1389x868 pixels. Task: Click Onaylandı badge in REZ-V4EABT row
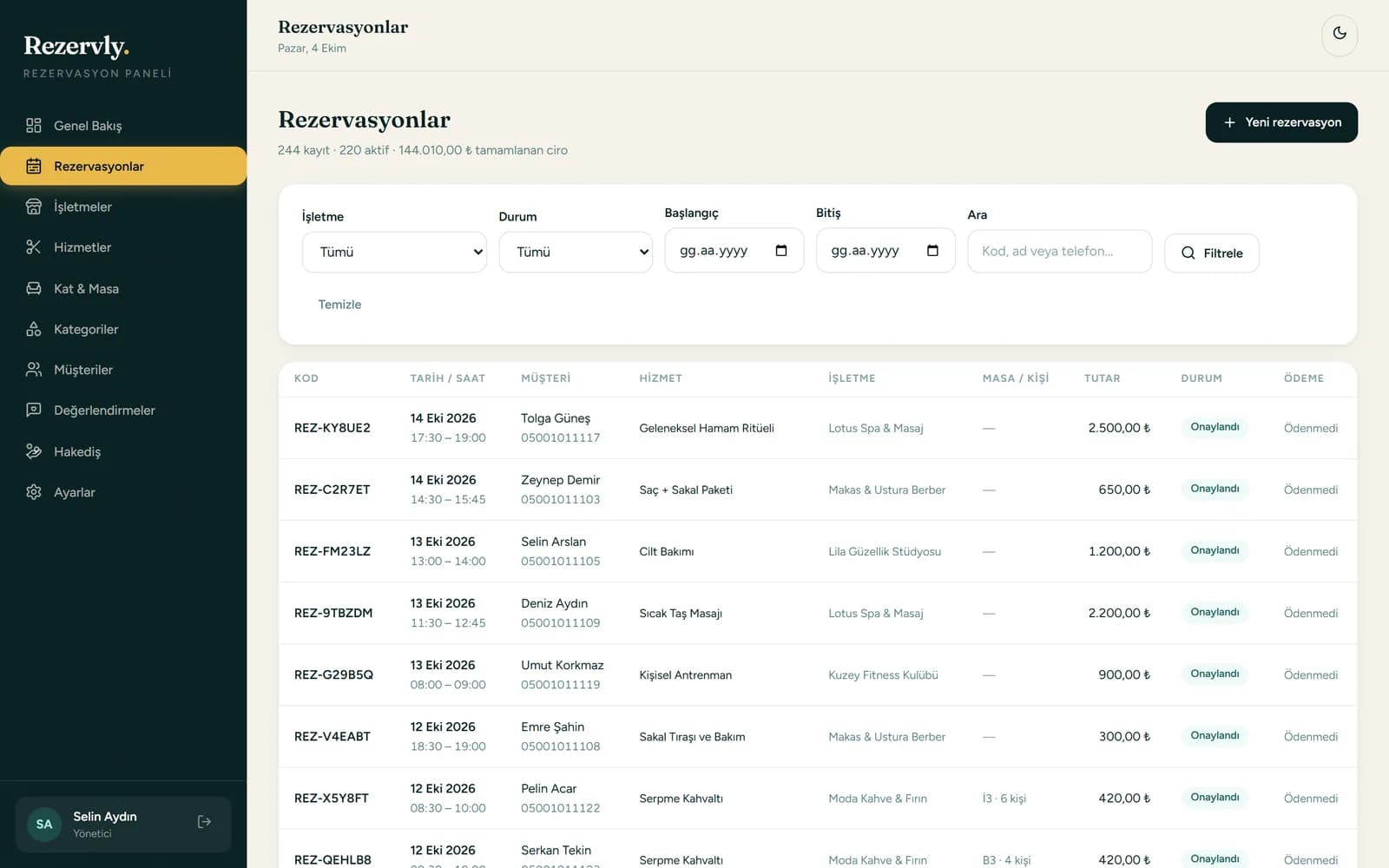coord(1215,736)
